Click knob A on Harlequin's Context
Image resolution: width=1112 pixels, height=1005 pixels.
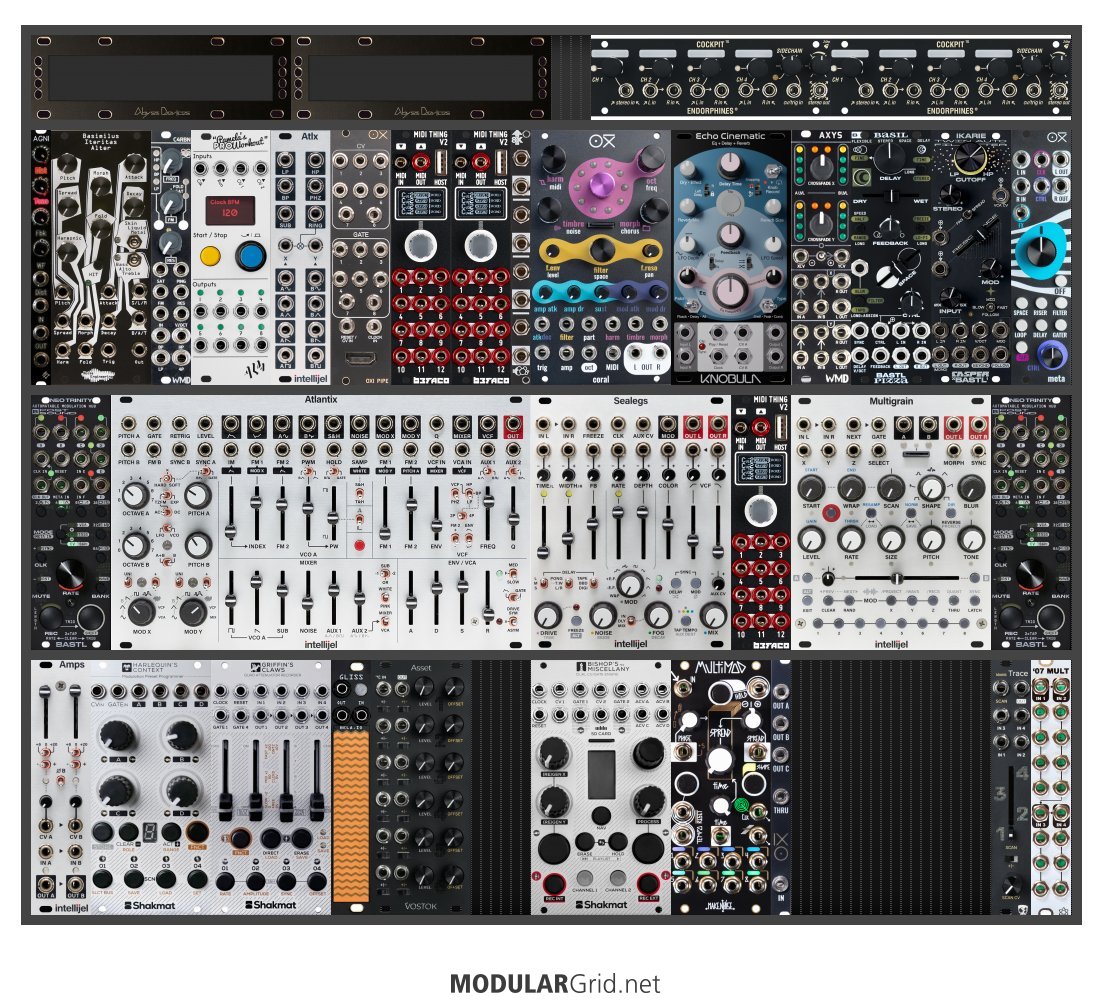pyautogui.click(x=118, y=735)
